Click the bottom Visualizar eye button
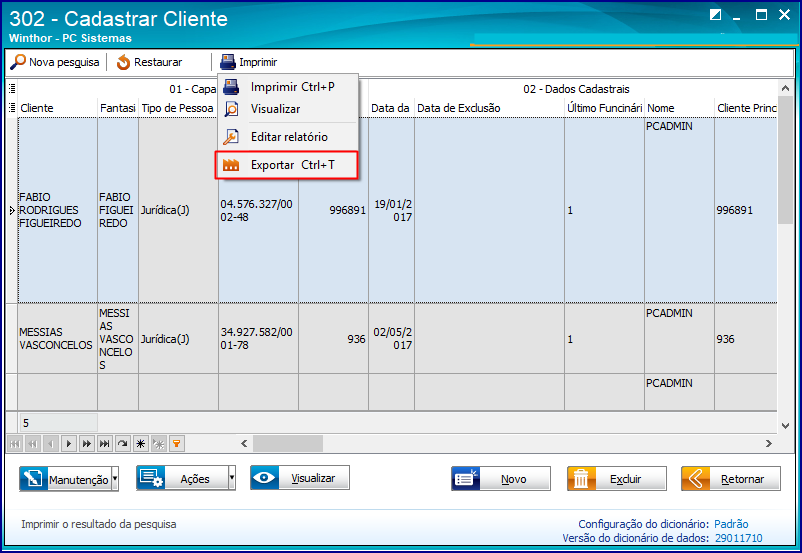This screenshot has width=802, height=553. [x=300, y=478]
